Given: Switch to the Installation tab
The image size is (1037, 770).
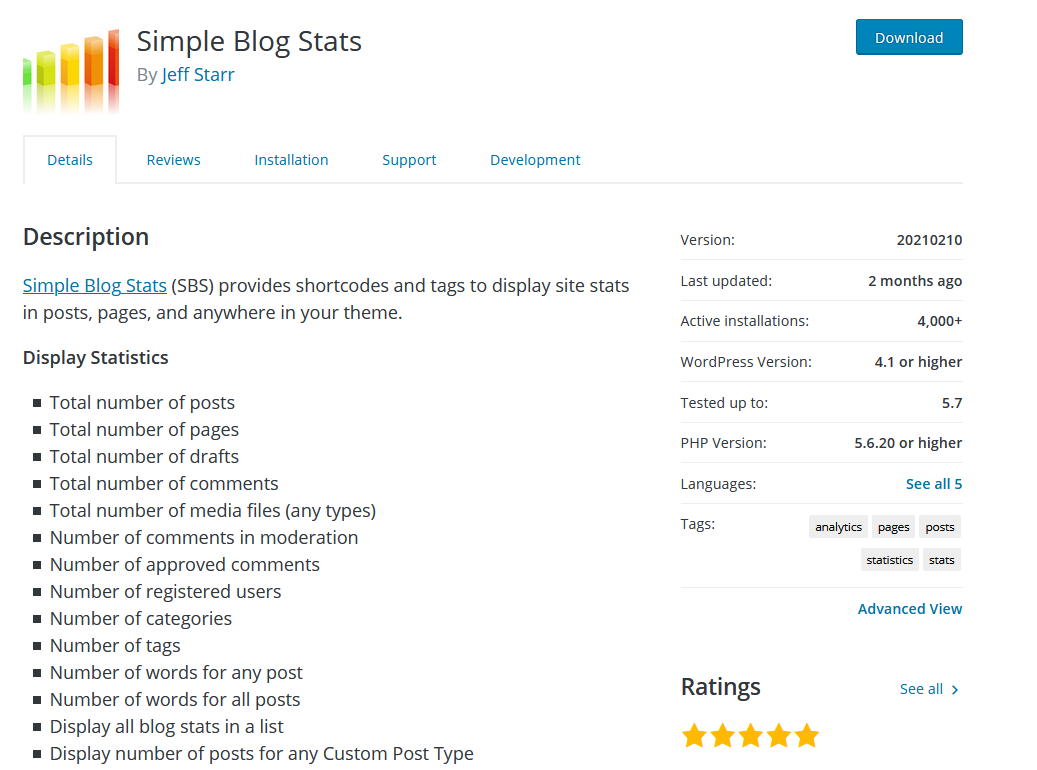Looking at the screenshot, I should (x=291, y=159).
